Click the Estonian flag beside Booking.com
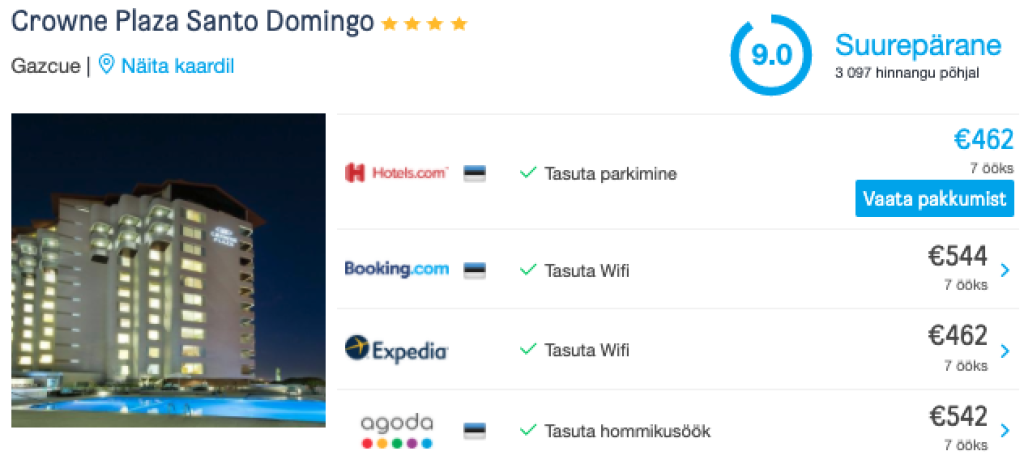 tap(474, 270)
